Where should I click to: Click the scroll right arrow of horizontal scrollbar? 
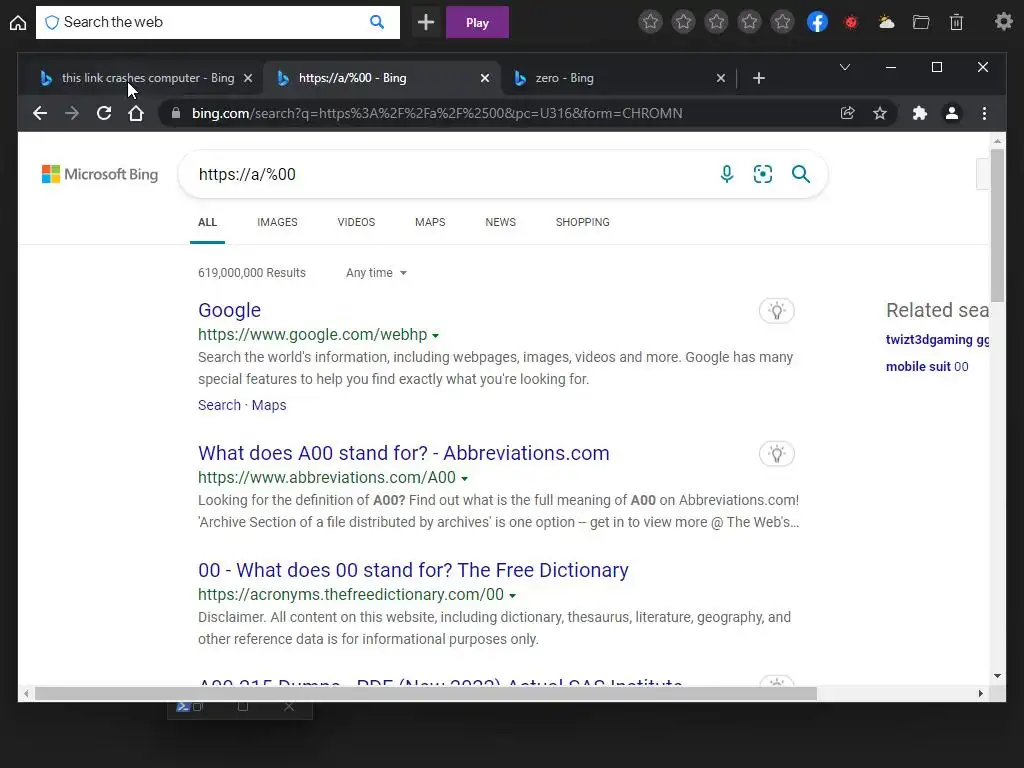[980, 694]
